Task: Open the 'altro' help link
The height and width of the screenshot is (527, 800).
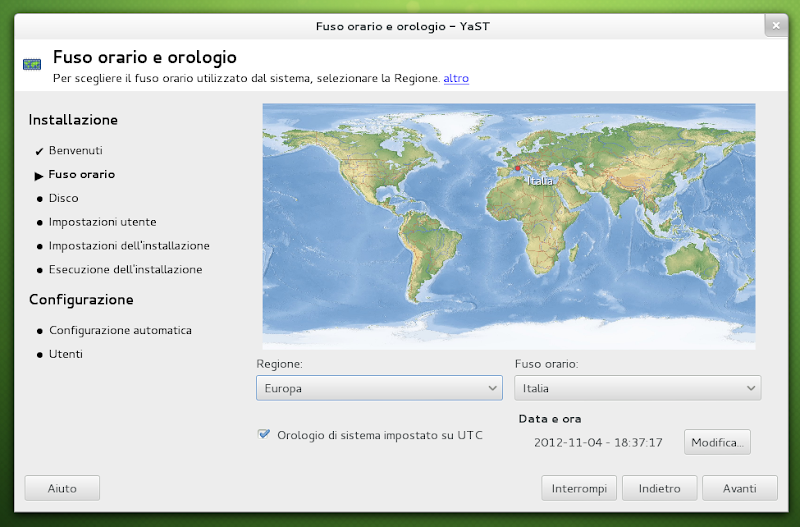Action: (x=456, y=78)
